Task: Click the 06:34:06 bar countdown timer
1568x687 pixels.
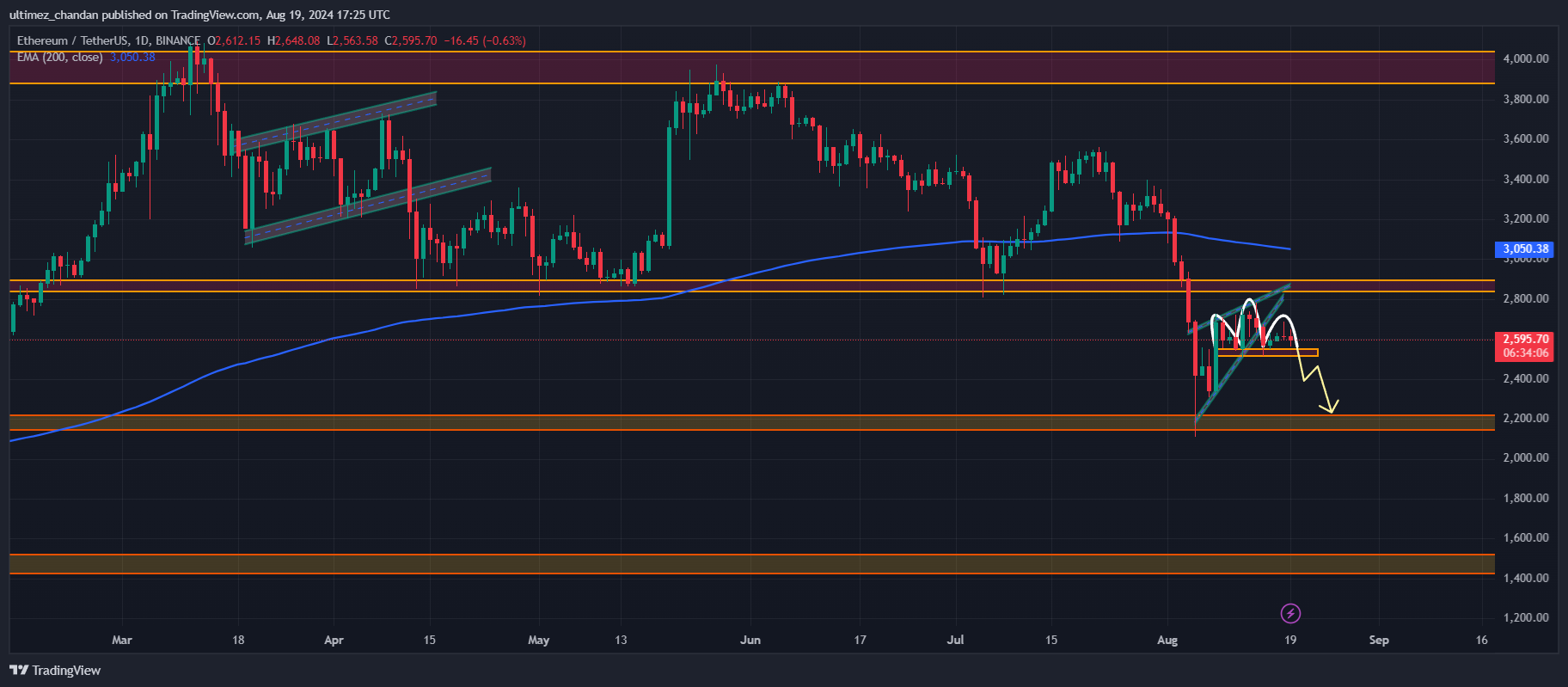Action: 1525,353
